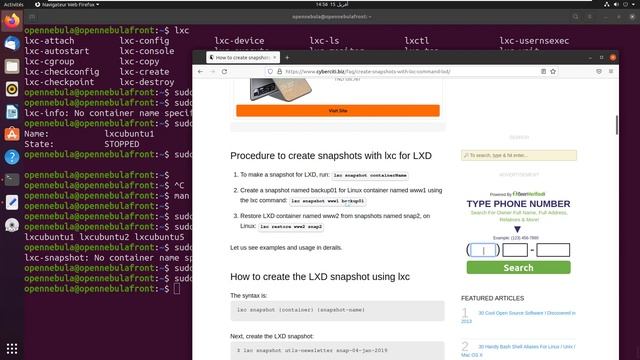640x360 pixels.
Task: Open network status tray icon
Action: point(607,4)
